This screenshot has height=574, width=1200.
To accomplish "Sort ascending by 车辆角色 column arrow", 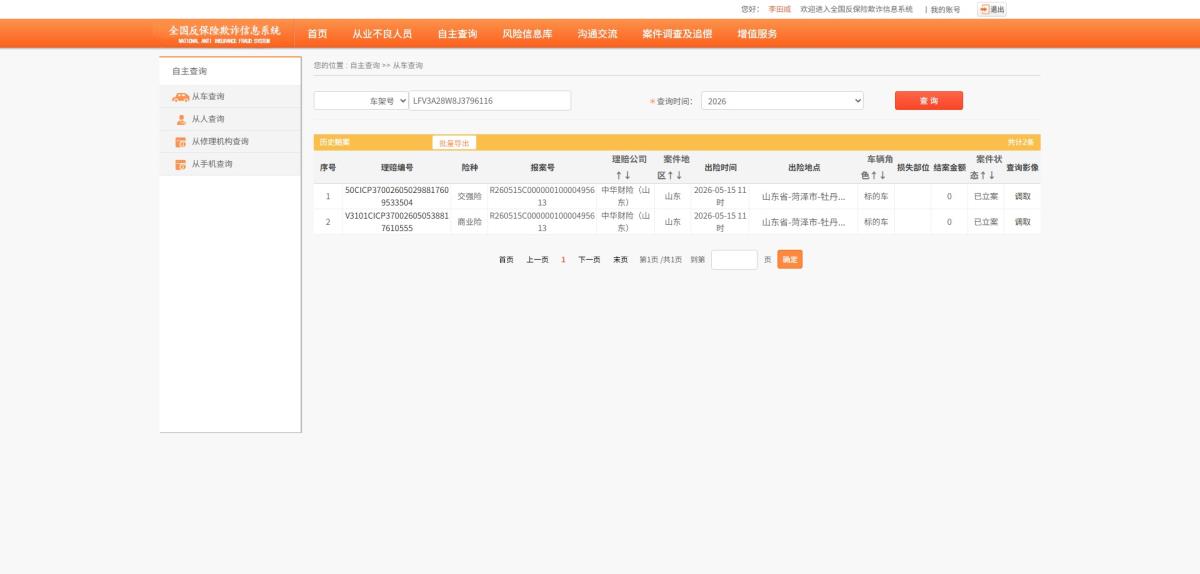I will click(873, 175).
